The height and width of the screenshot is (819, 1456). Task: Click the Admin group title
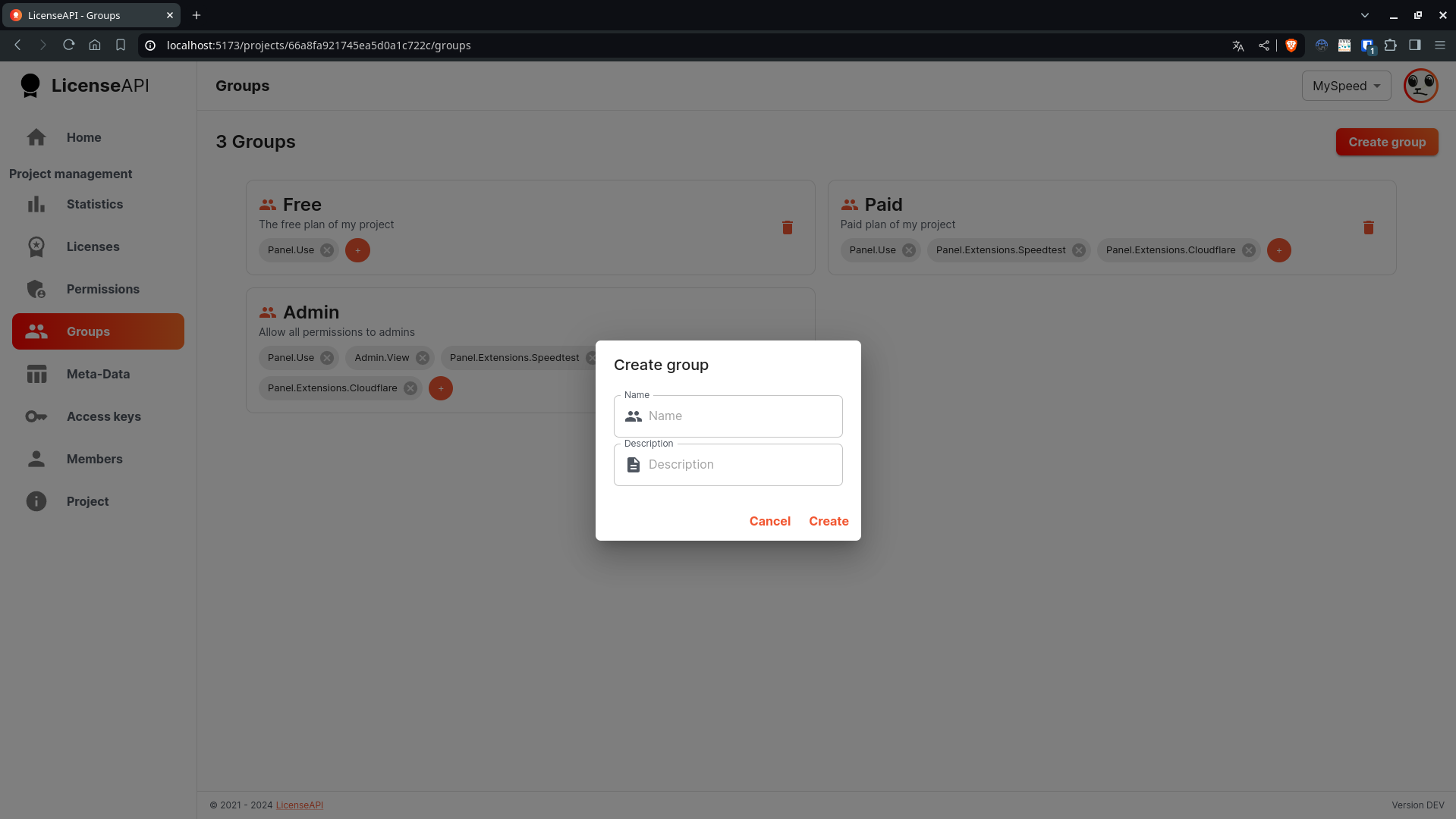click(x=311, y=312)
